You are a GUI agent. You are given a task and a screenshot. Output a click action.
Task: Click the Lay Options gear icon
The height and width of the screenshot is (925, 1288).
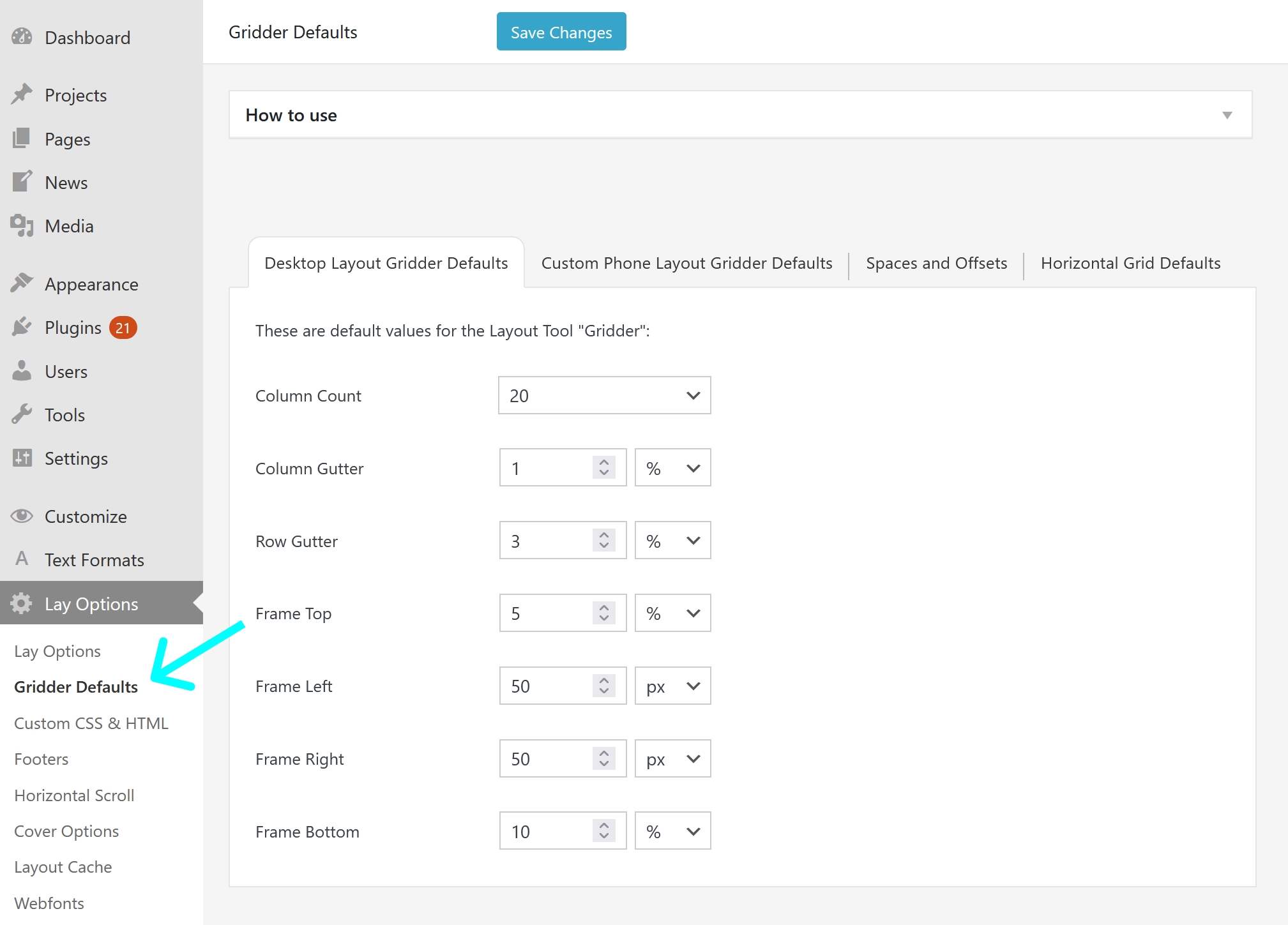(22, 603)
